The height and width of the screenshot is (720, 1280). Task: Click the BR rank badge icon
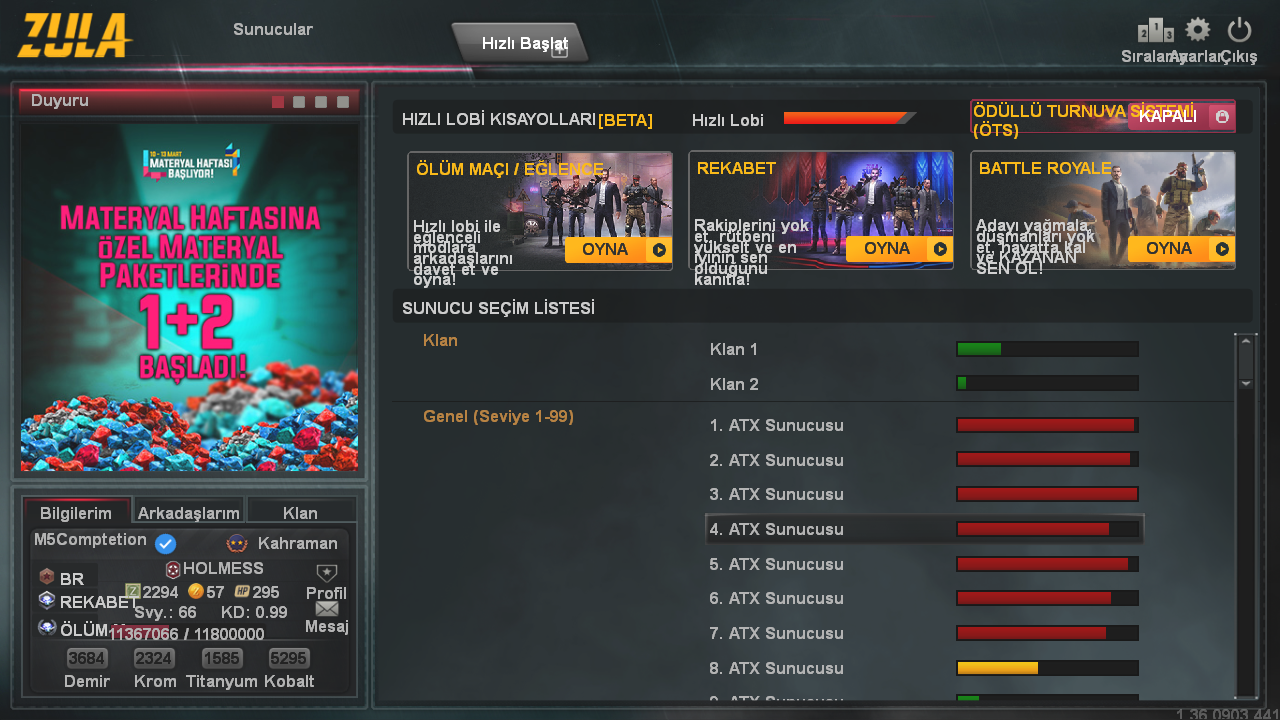coord(46,577)
